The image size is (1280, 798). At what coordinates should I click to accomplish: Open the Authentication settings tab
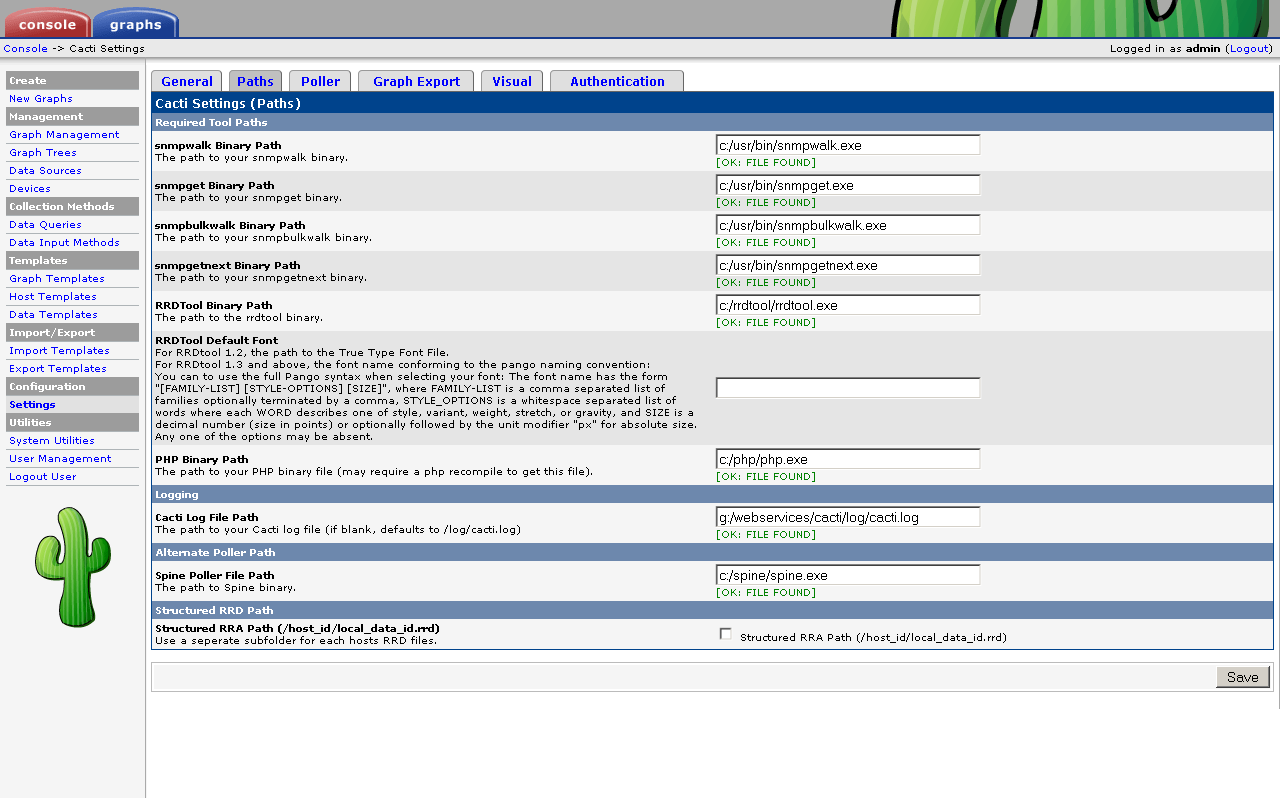click(x=617, y=81)
